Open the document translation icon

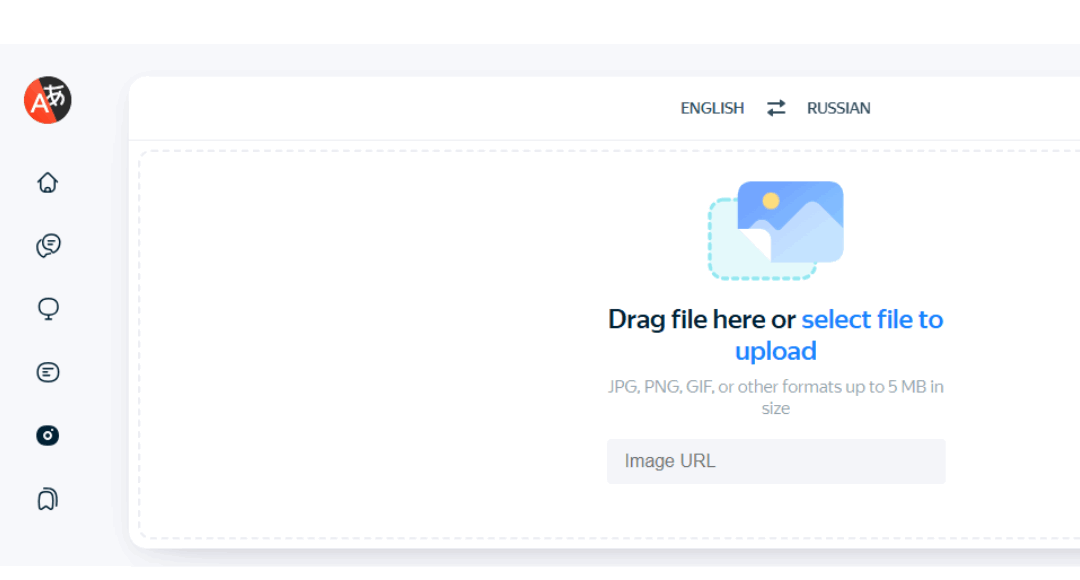(x=47, y=371)
